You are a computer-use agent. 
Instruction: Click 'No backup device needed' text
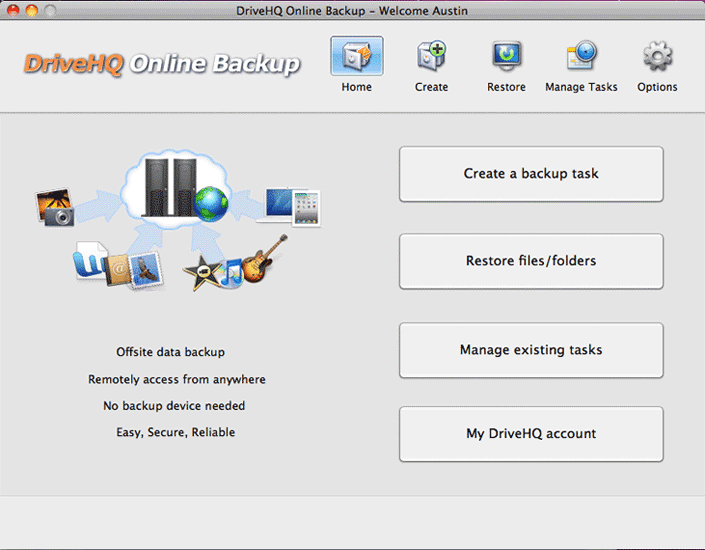174,406
